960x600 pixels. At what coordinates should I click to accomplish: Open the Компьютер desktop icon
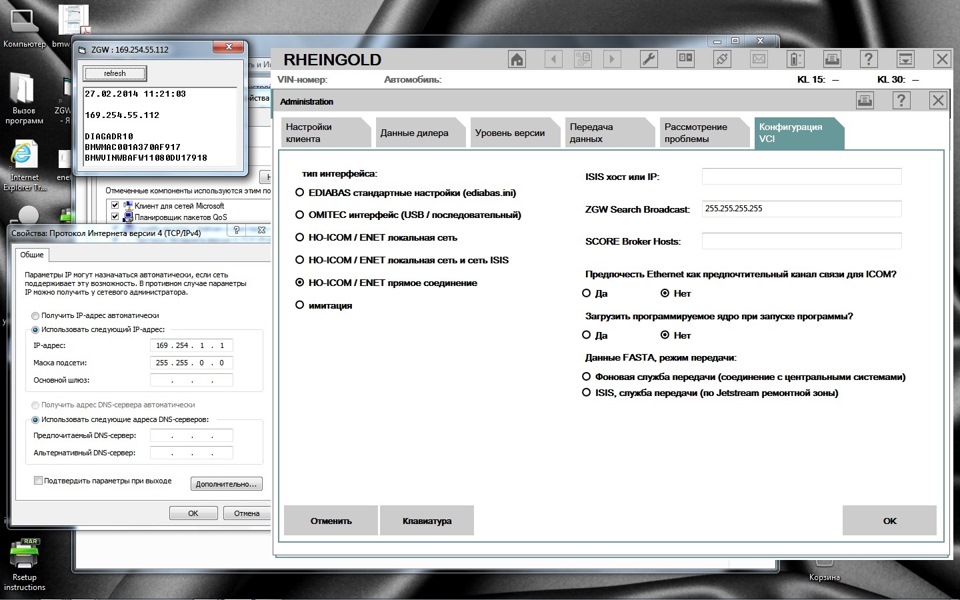click(24, 28)
